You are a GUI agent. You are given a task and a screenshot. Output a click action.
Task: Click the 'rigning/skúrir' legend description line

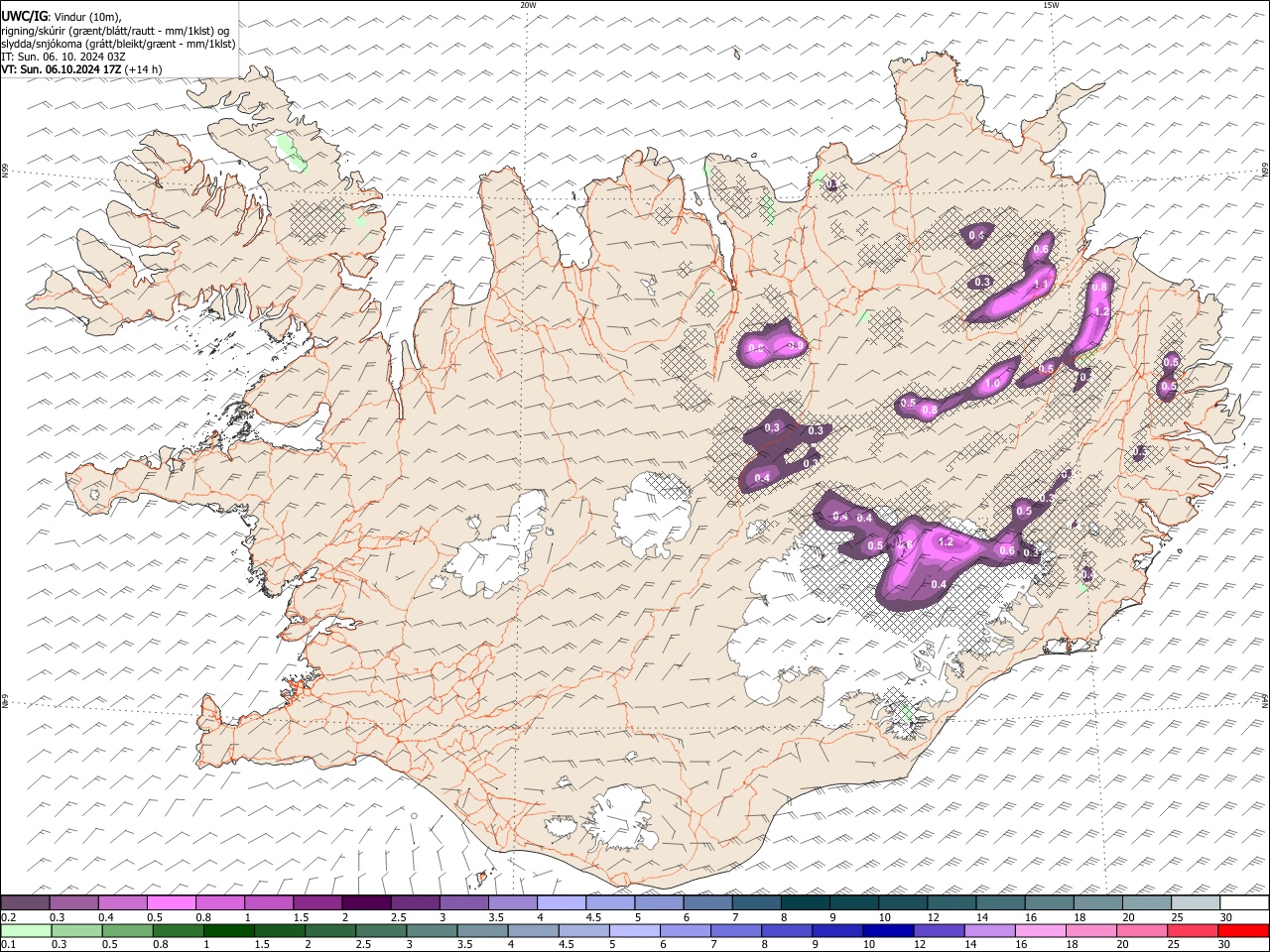115,31
